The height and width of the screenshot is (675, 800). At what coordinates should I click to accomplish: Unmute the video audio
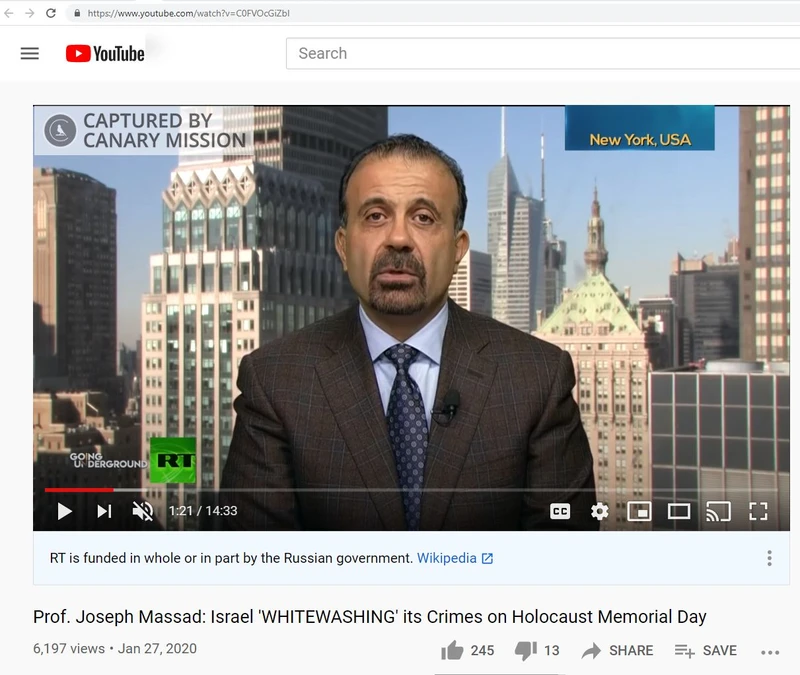coord(145,510)
